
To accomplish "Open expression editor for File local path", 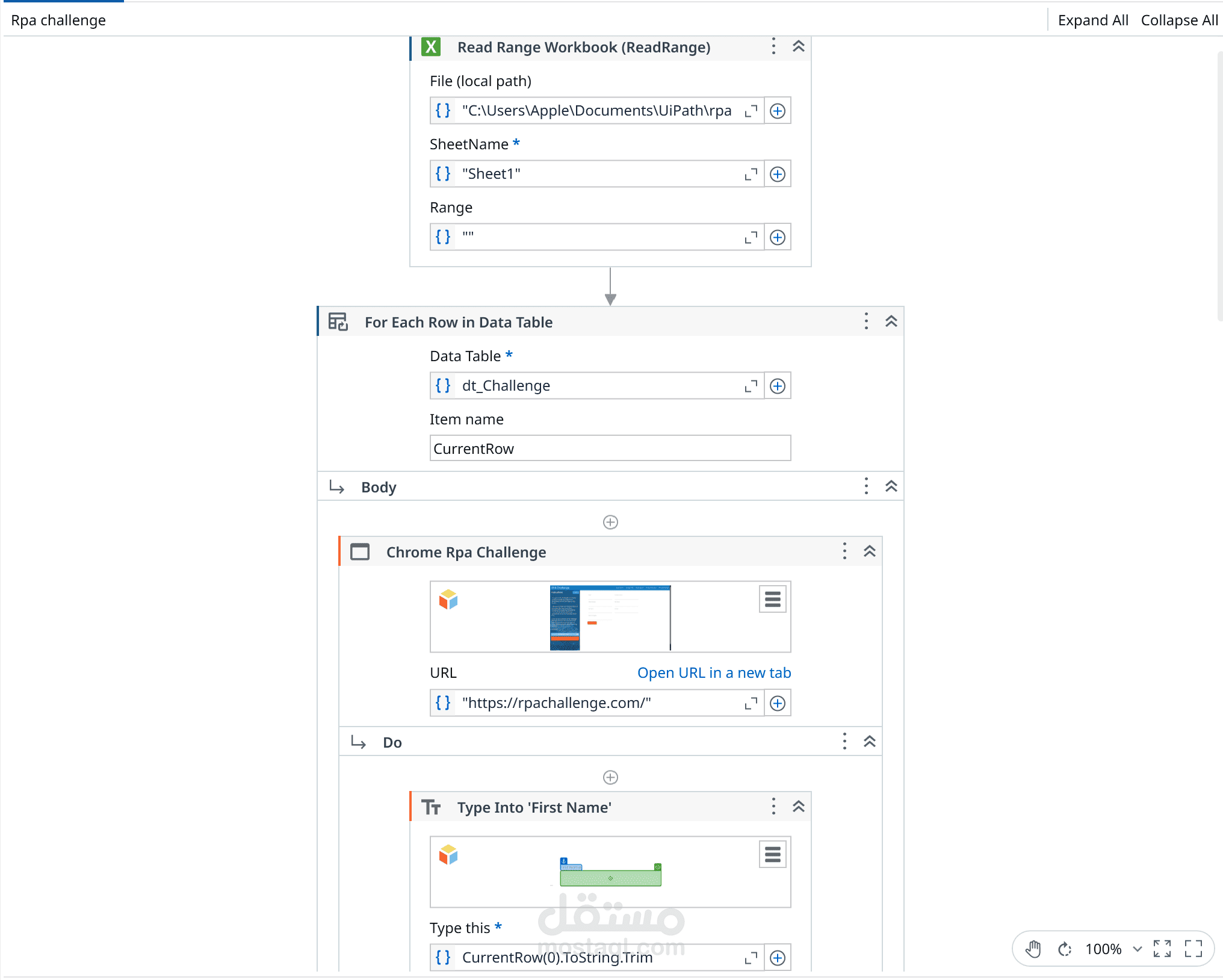I will coord(751,111).
